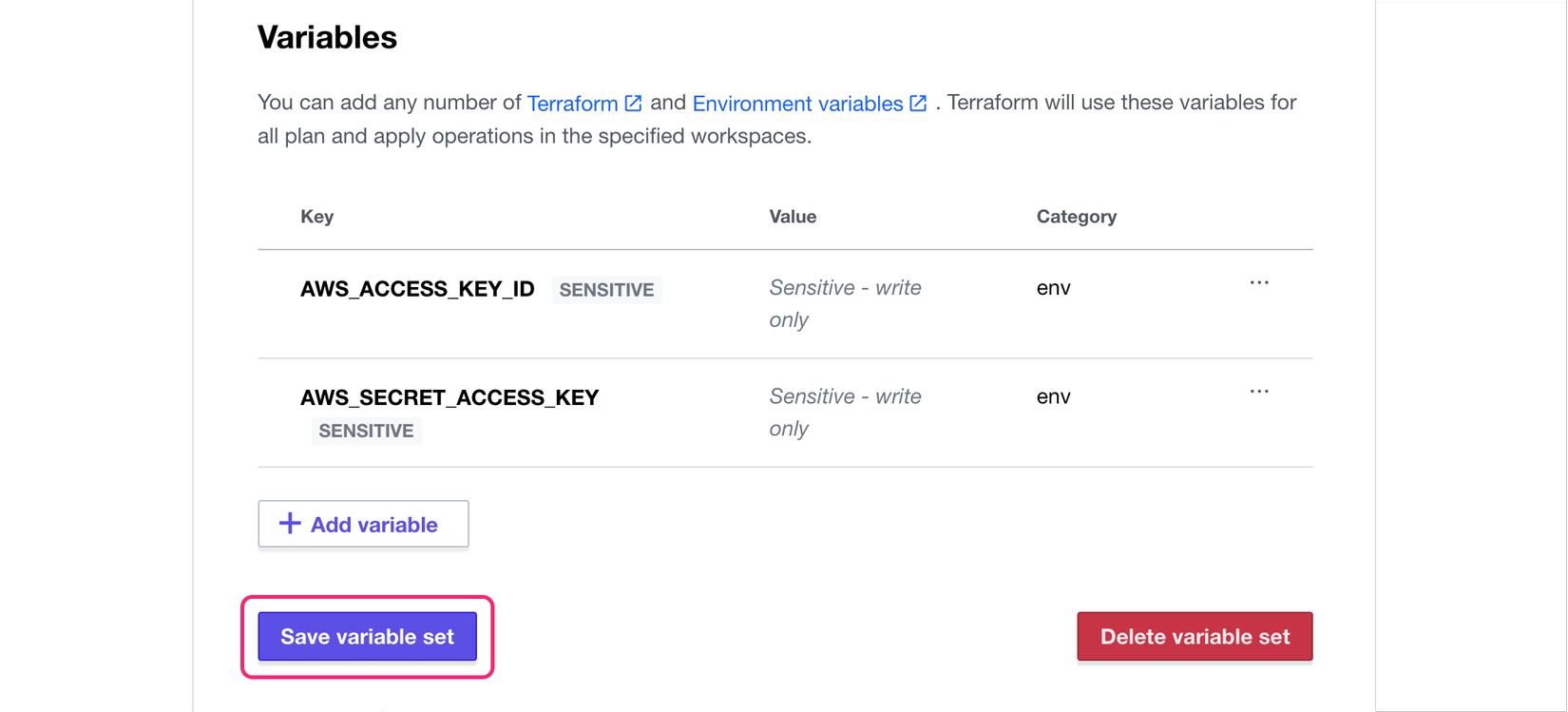Open the options menu for AWS_ACCESS_KEY_ID

point(1259,283)
